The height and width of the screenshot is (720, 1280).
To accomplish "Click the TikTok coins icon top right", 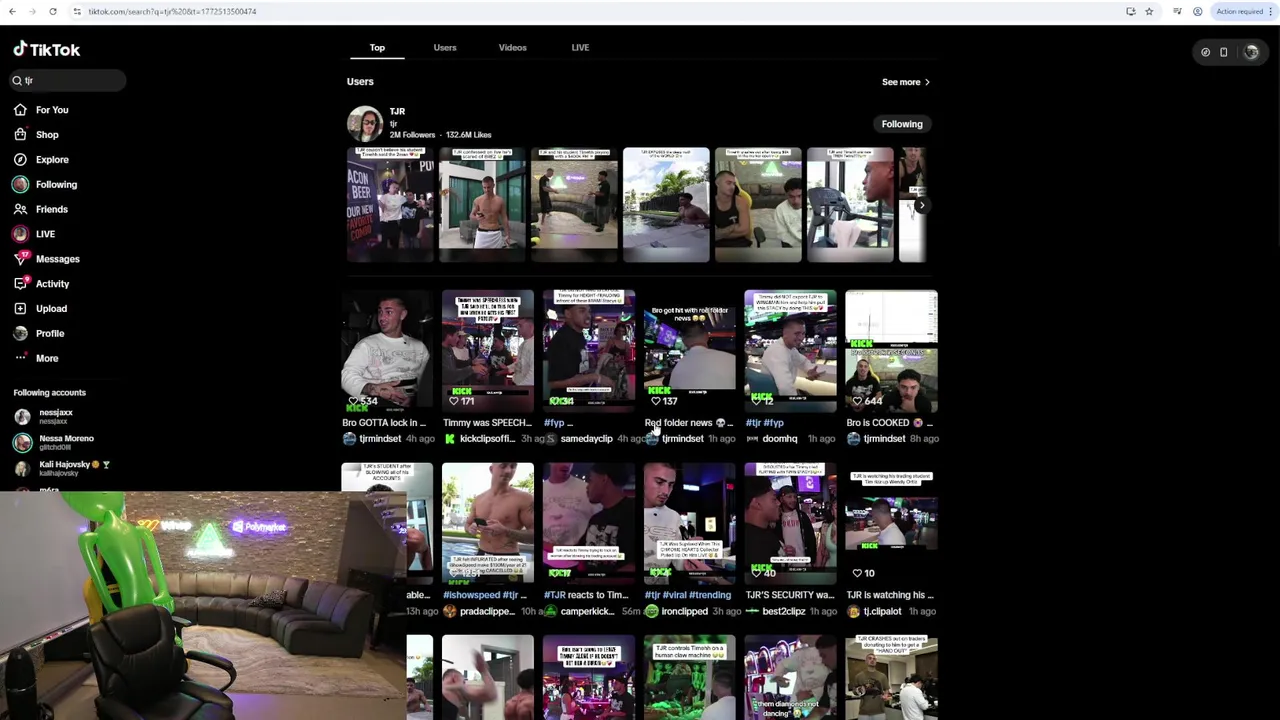I will 1205,52.
